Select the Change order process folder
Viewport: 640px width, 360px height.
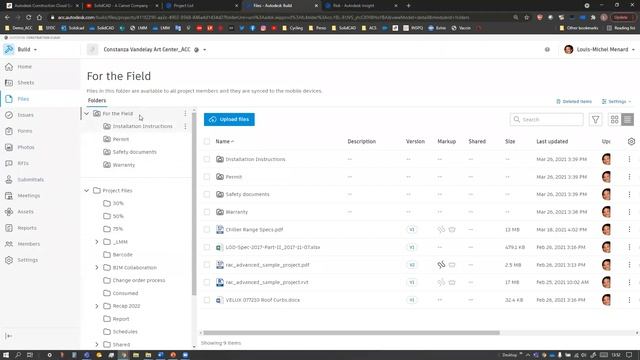139,280
